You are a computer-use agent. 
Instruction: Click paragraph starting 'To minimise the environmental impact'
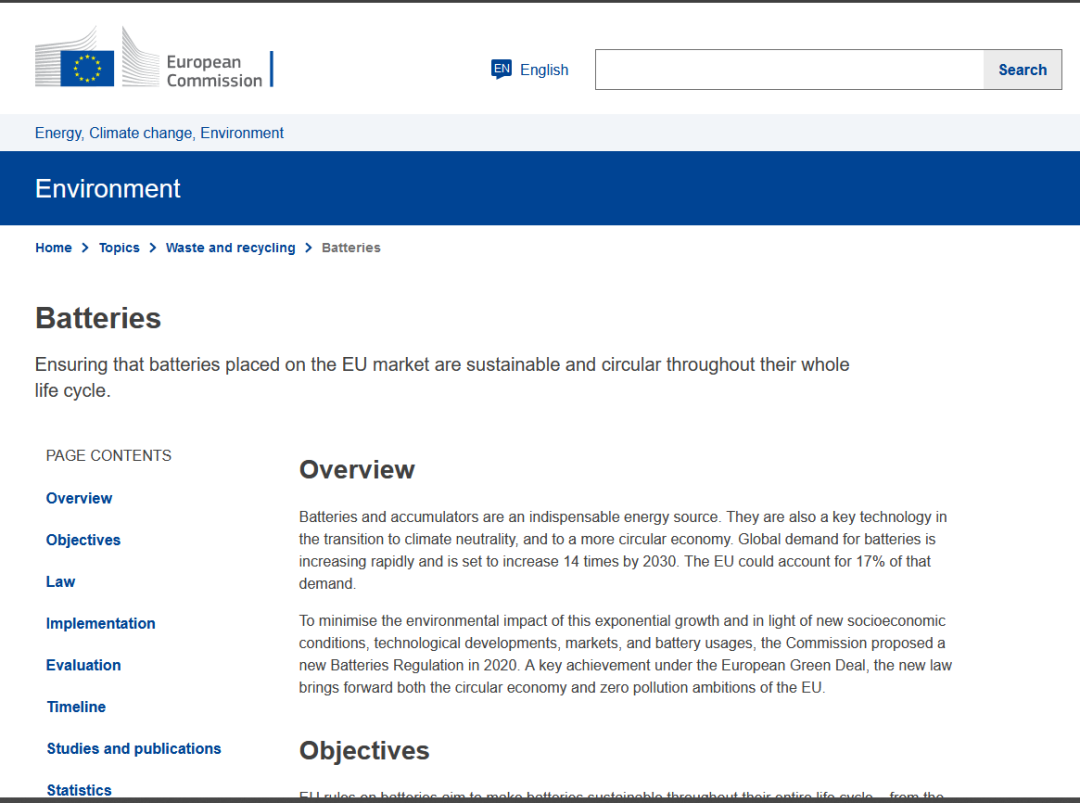(625, 654)
